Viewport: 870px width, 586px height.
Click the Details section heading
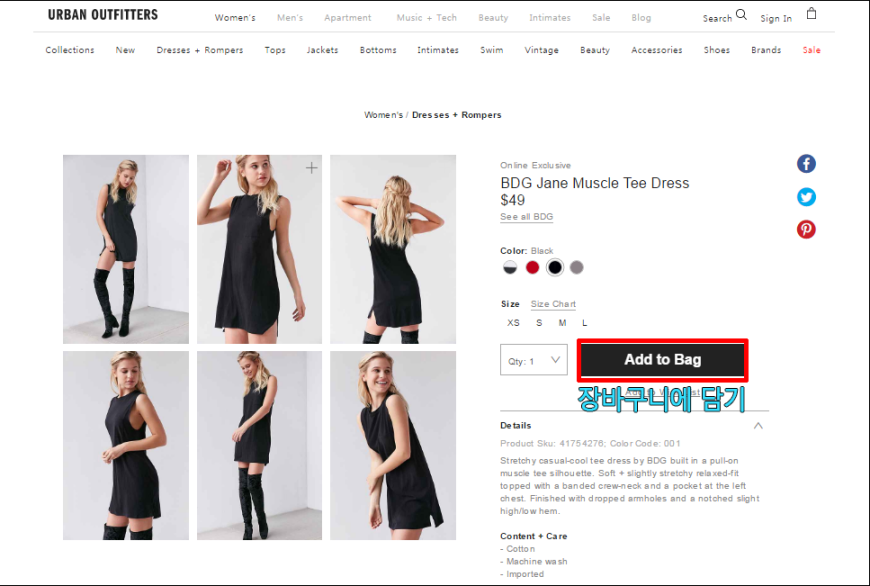(515, 426)
